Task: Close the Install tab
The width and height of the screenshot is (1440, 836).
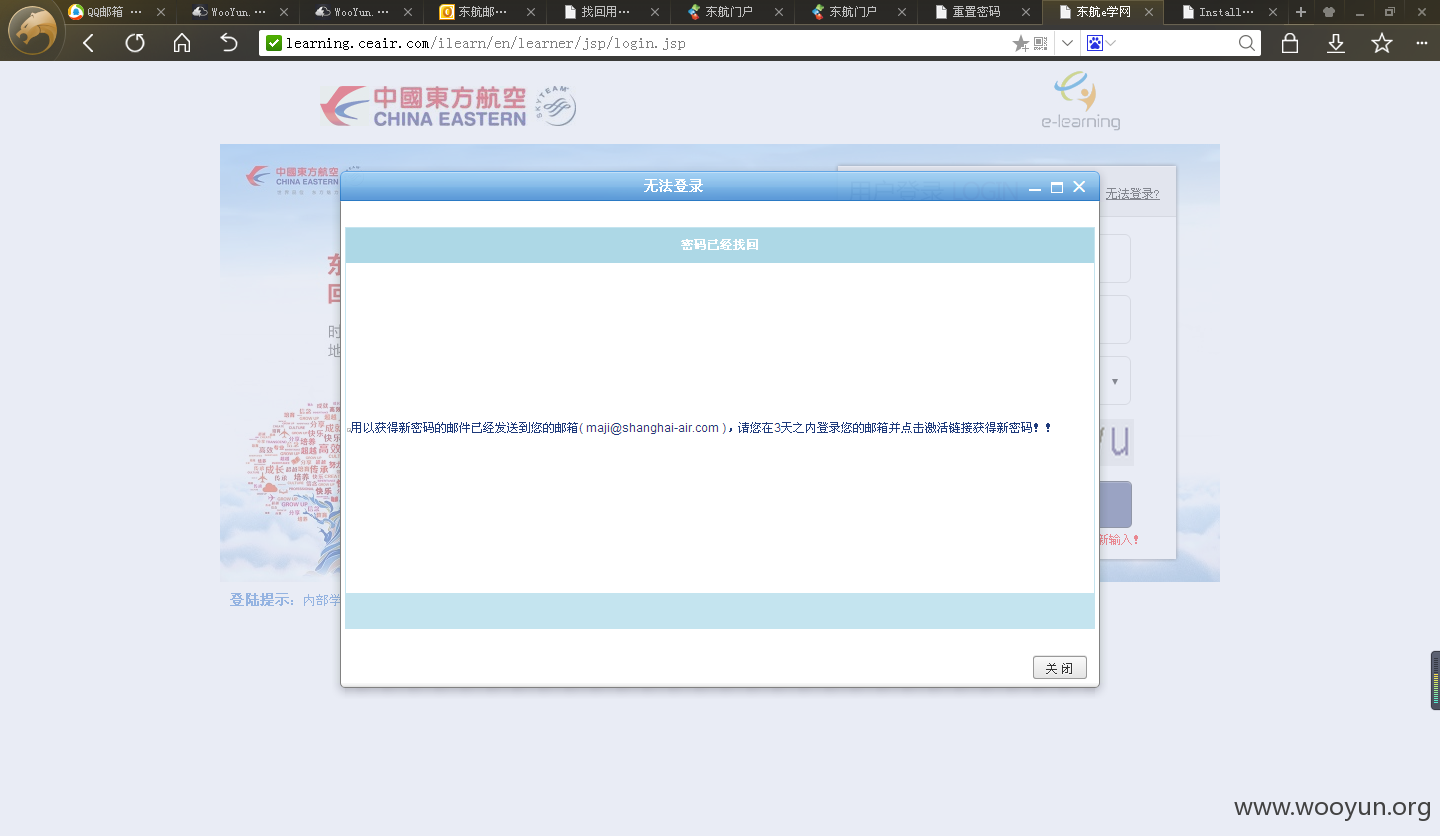Action: click(1273, 12)
